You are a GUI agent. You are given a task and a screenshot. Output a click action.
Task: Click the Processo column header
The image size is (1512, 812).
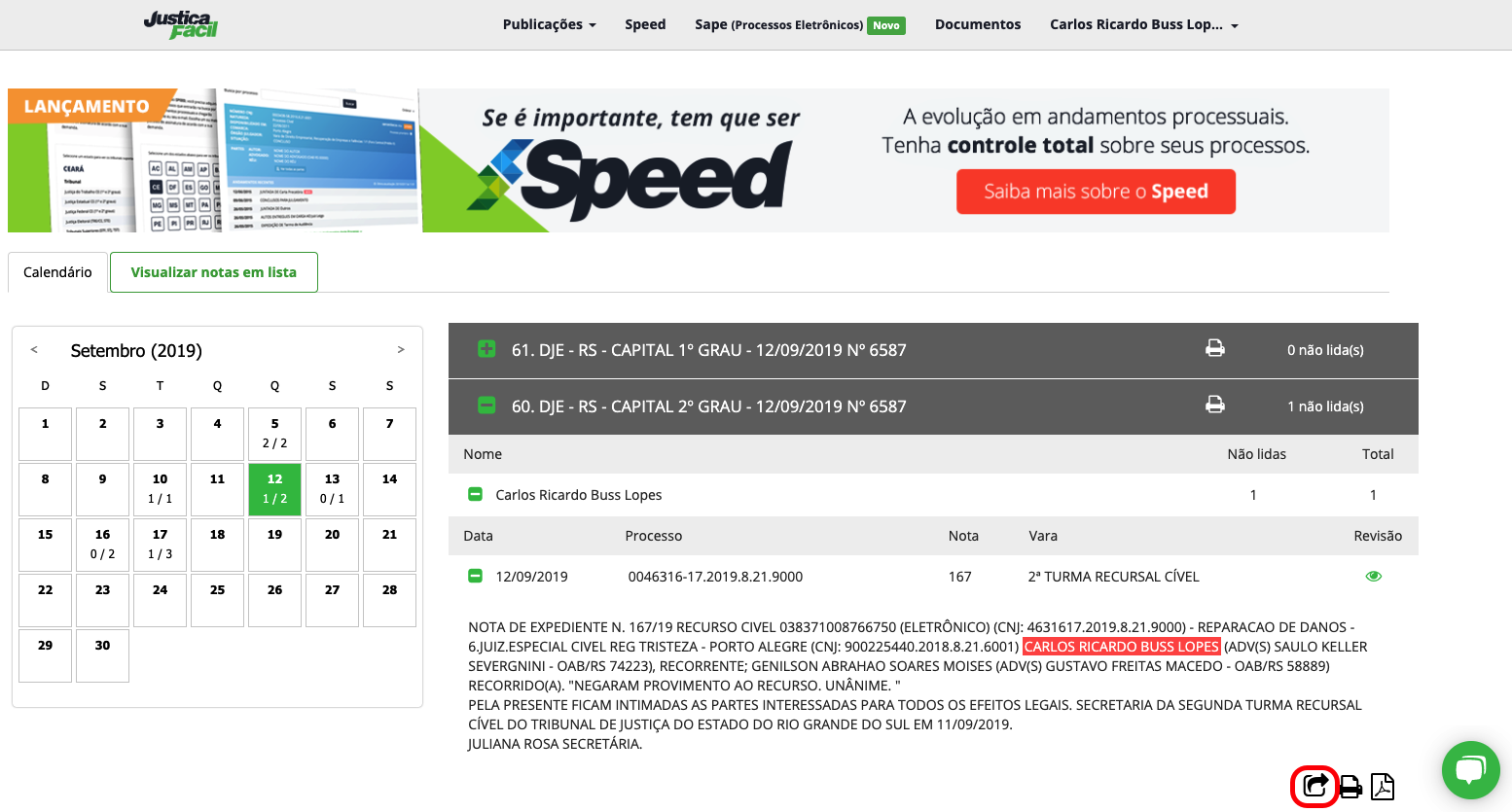point(654,536)
